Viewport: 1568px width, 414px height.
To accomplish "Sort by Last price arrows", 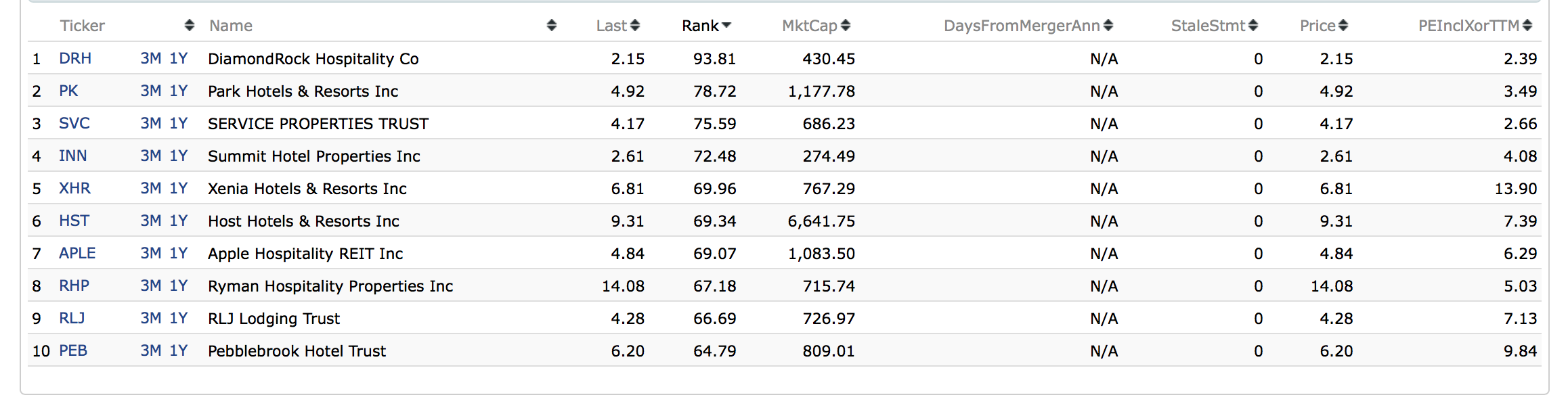I will pyautogui.click(x=634, y=26).
